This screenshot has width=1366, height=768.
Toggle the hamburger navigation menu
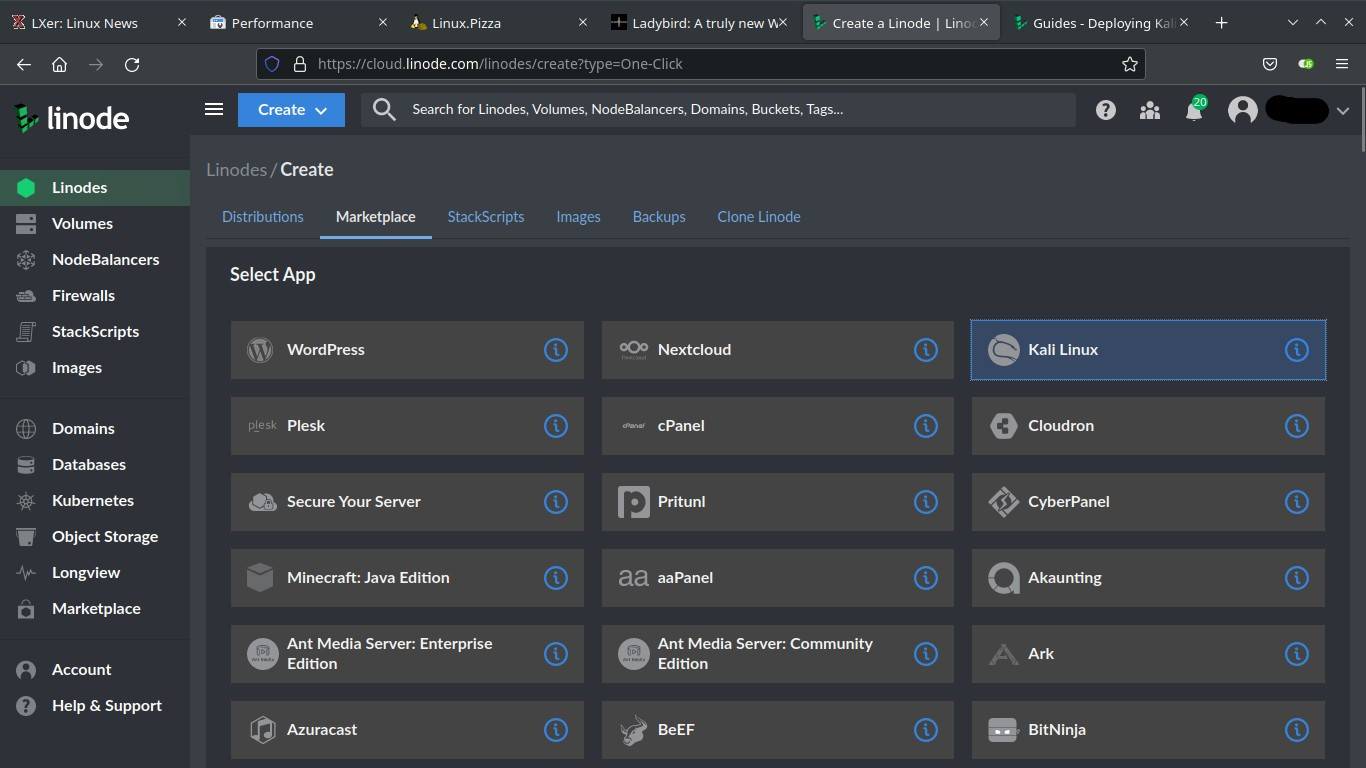tap(214, 109)
